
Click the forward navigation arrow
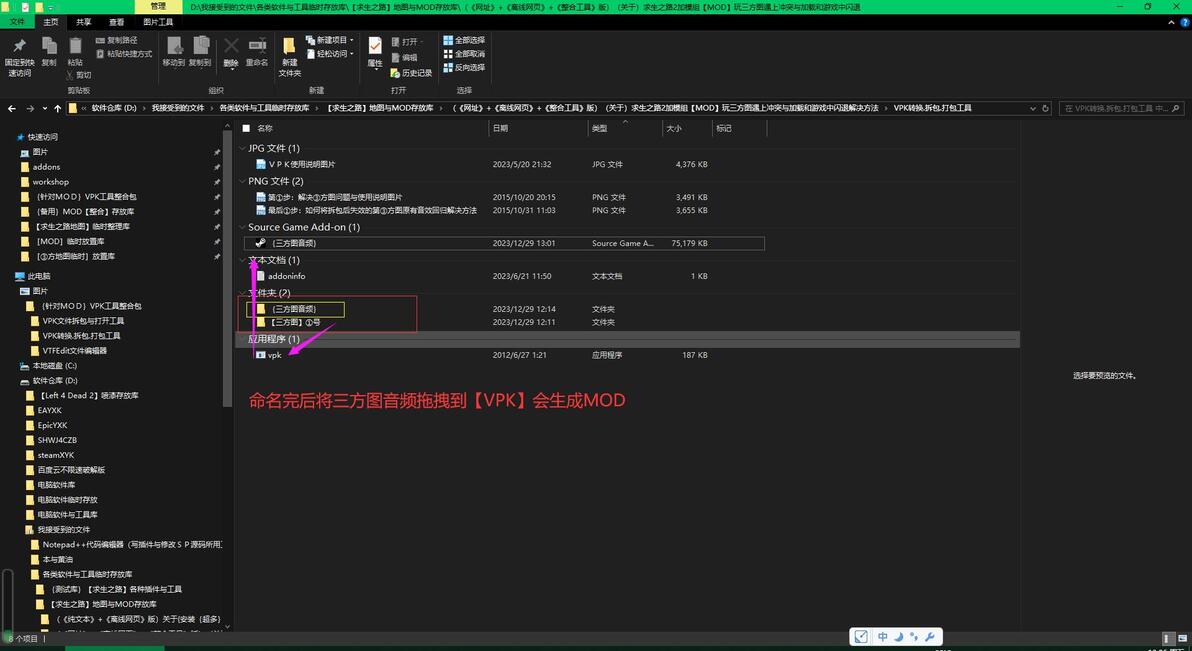tap(30, 109)
